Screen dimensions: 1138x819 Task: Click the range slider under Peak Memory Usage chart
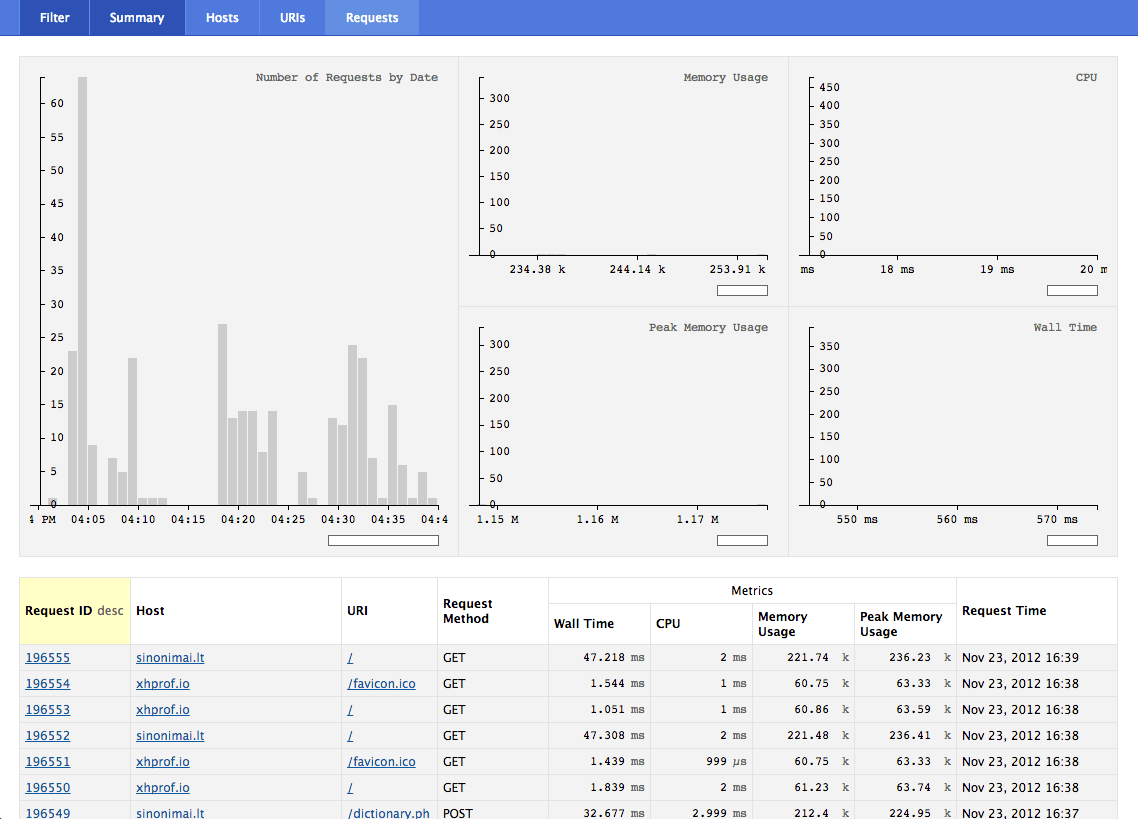point(742,540)
